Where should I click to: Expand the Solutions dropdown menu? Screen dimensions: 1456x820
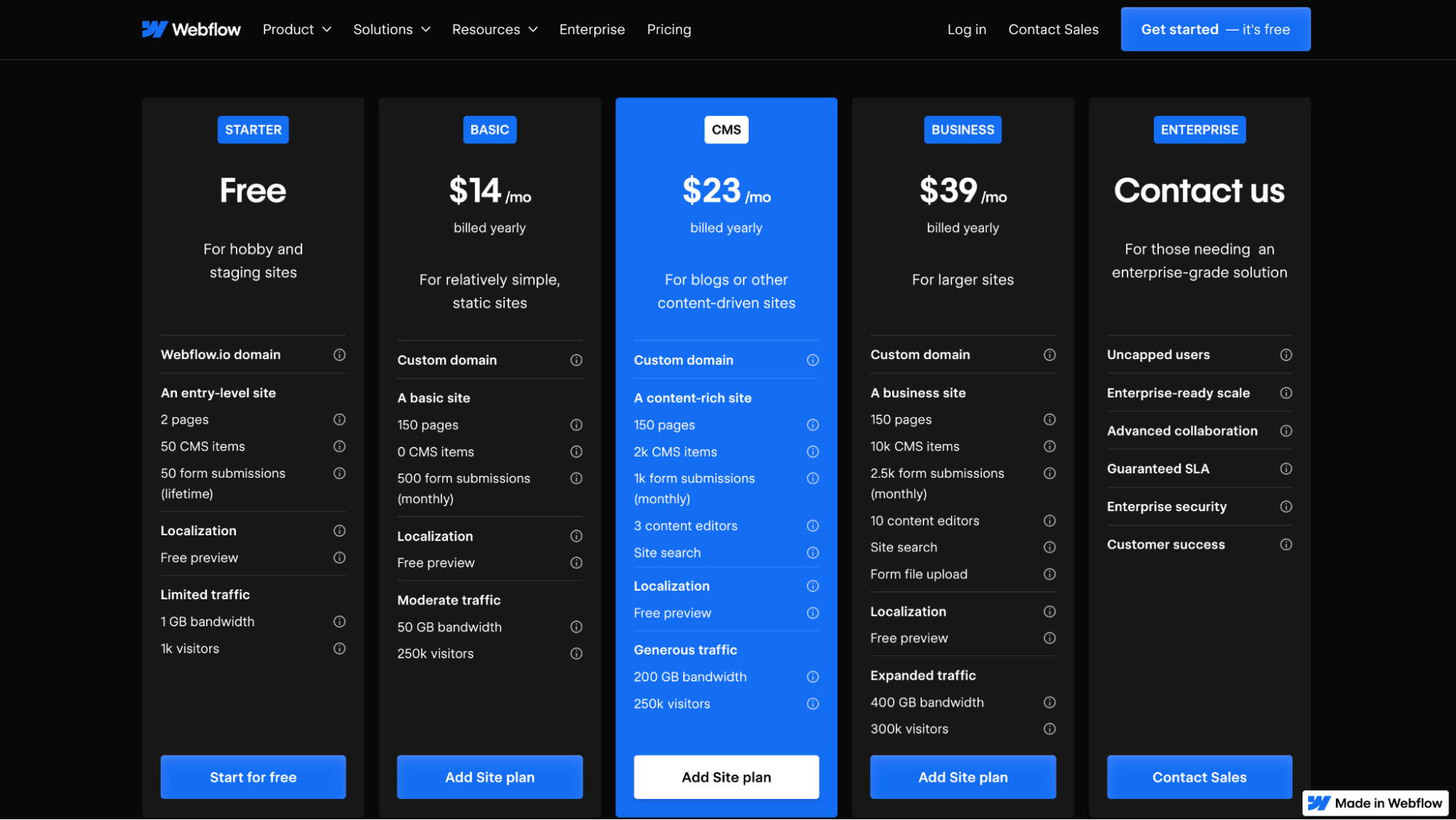tap(392, 29)
